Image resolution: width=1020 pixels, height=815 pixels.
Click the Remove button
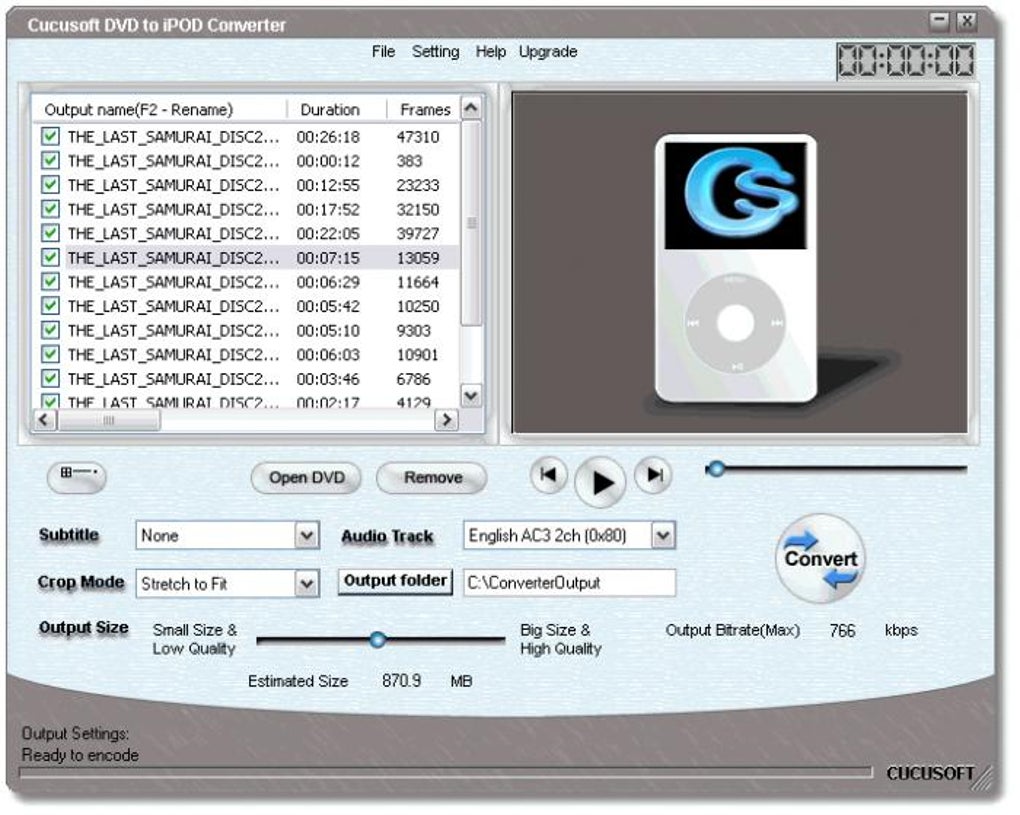432,478
